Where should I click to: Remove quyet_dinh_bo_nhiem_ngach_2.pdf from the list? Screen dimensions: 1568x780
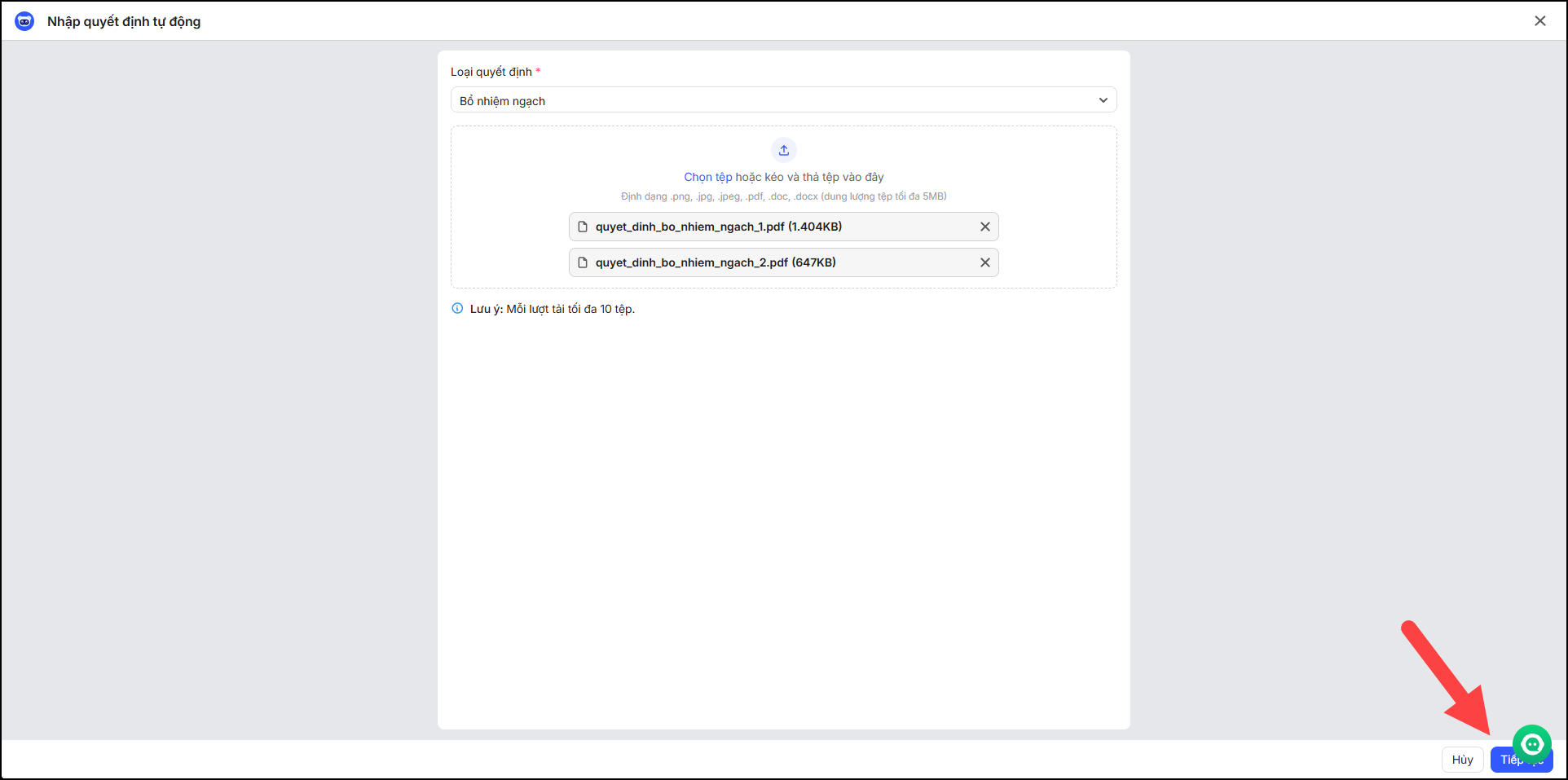tap(984, 262)
